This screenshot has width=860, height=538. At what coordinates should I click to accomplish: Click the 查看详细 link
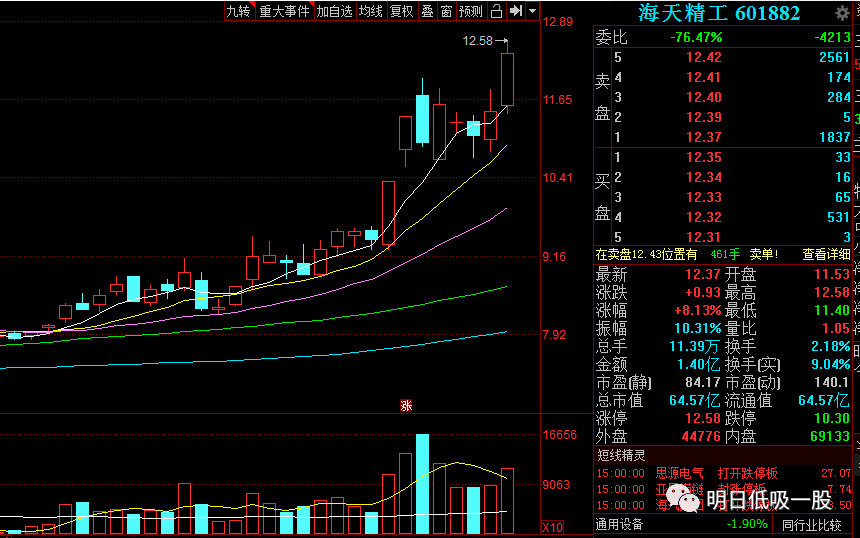[x=827, y=254]
